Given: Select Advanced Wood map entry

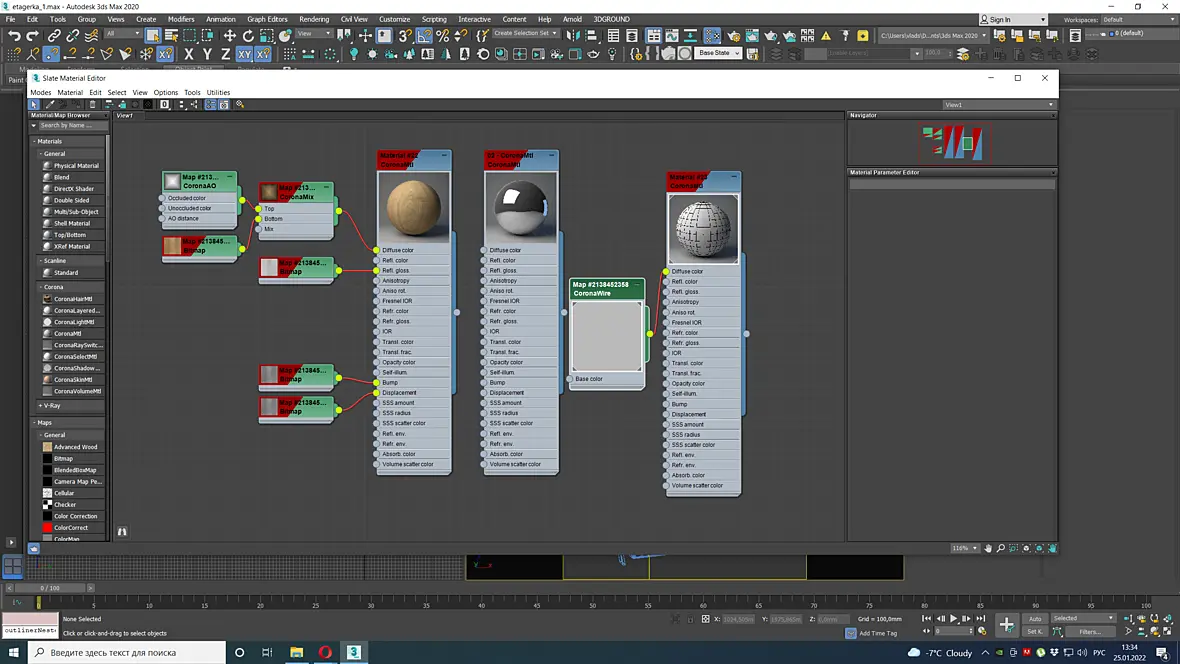Looking at the screenshot, I should point(75,447).
